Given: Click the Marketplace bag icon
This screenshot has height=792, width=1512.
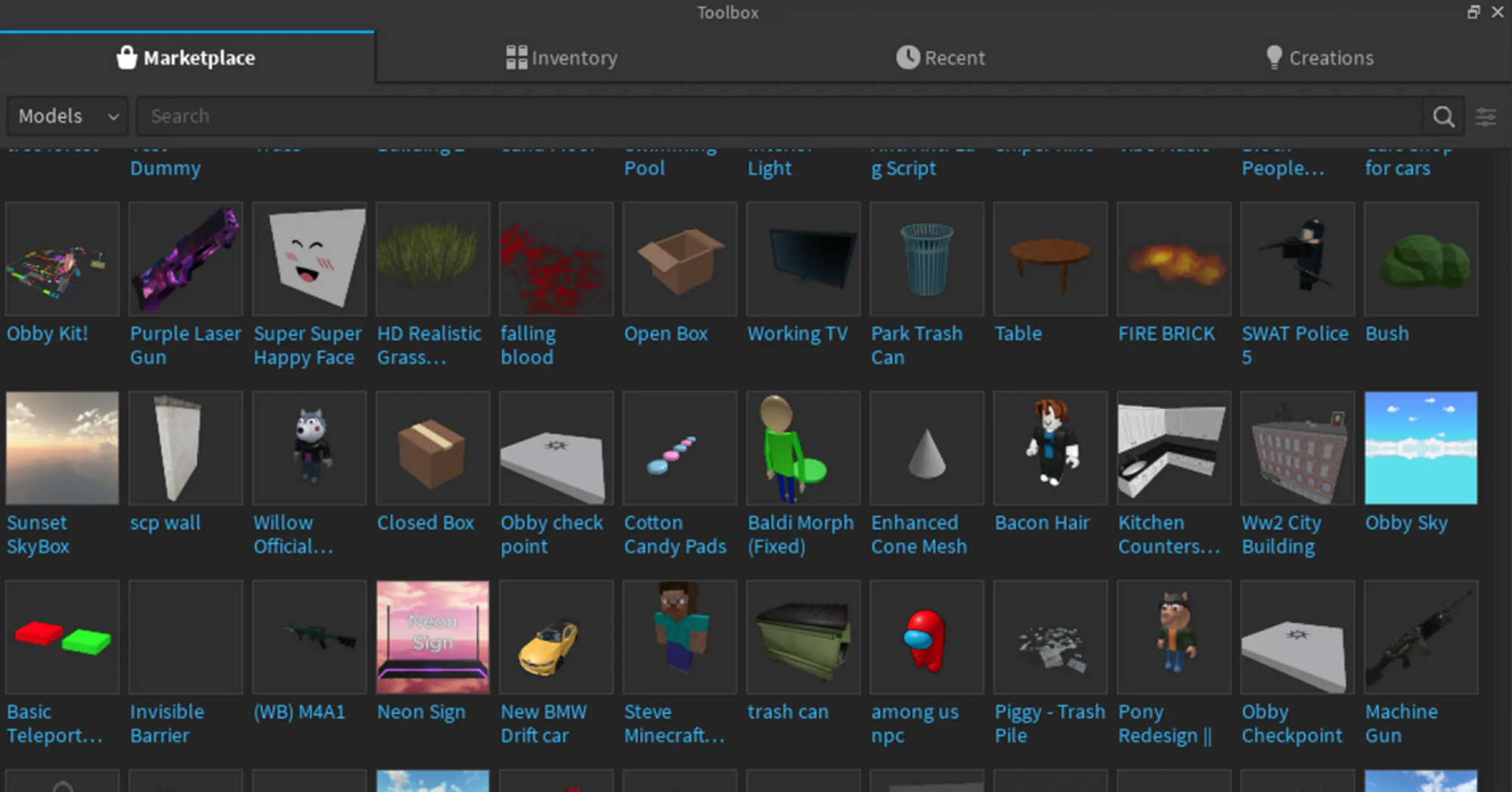Looking at the screenshot, I should 127,57.
